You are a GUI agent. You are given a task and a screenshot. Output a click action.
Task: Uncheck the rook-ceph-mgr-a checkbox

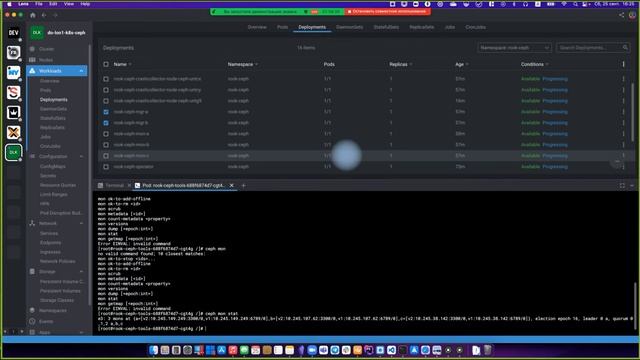click(106, 112)
